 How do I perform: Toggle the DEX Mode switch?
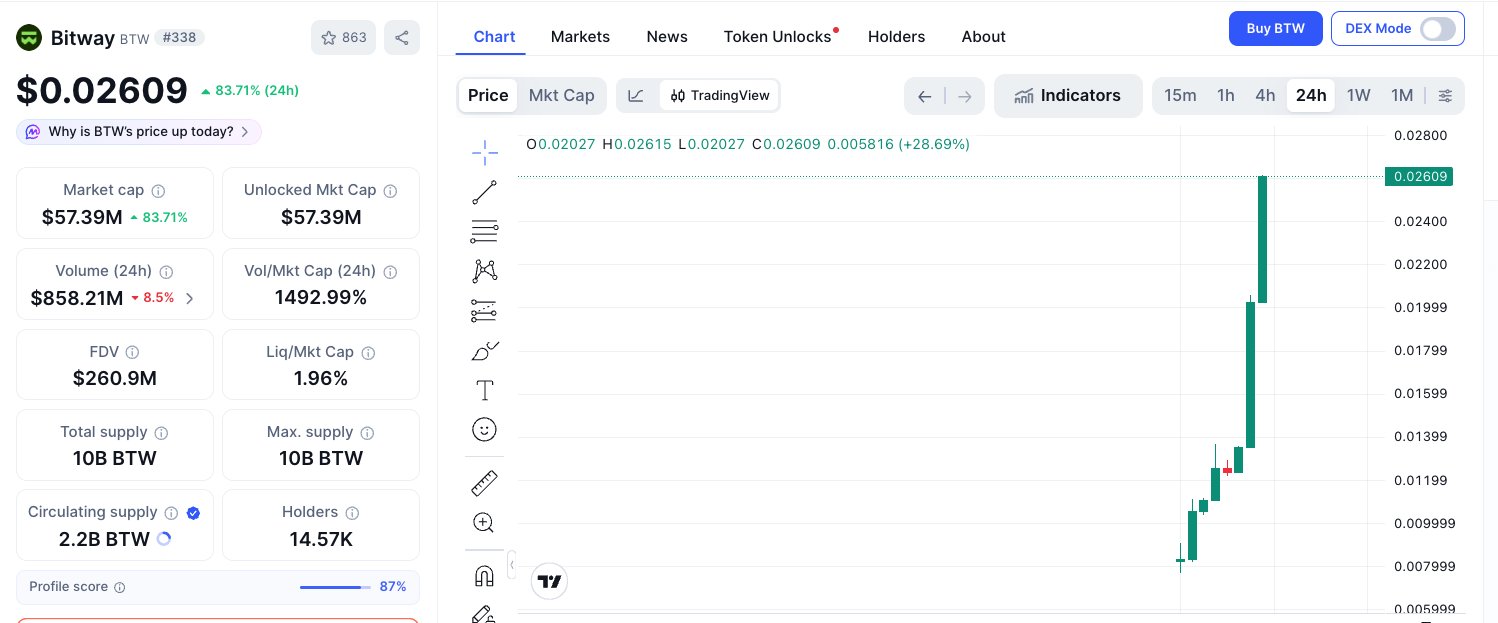1437,29
